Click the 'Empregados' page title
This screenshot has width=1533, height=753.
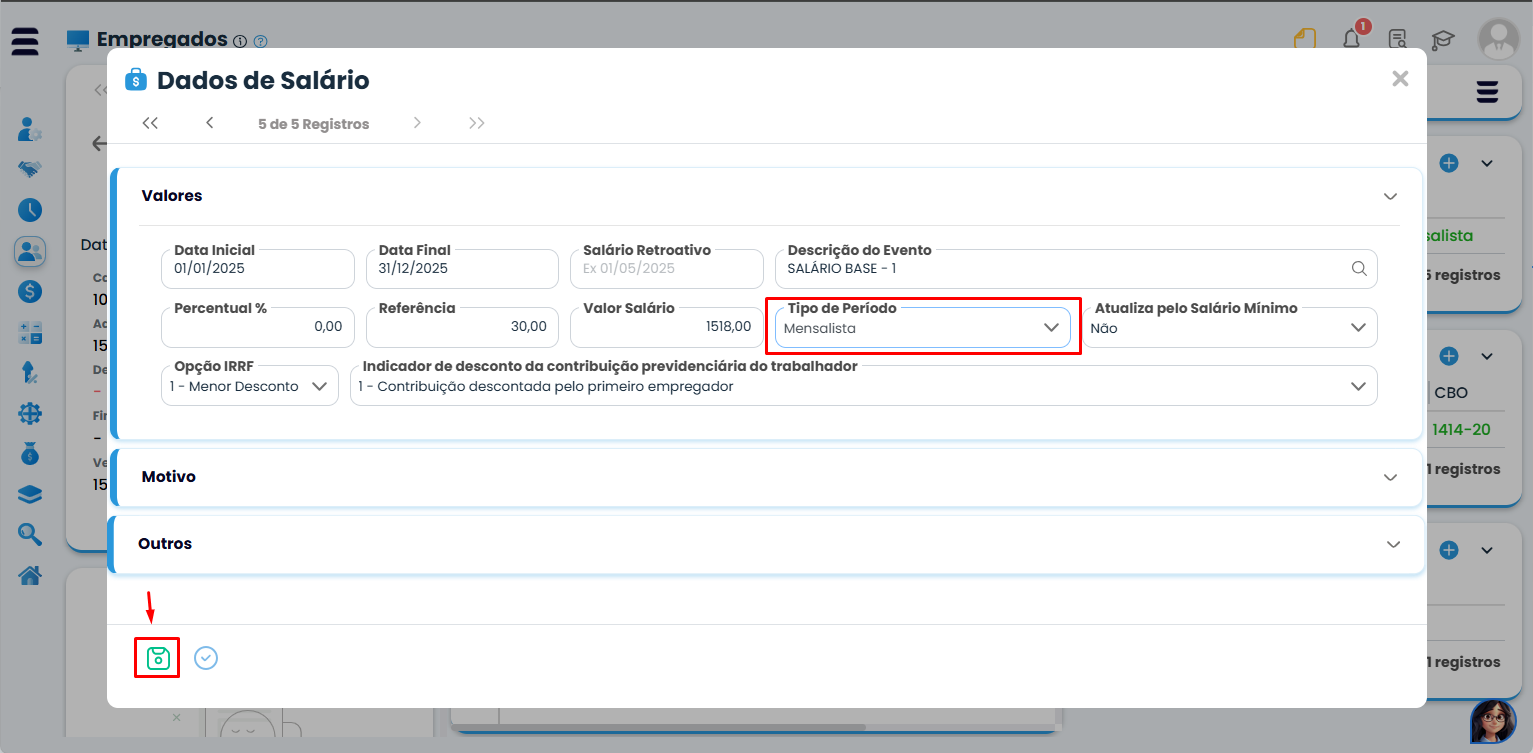162,39
